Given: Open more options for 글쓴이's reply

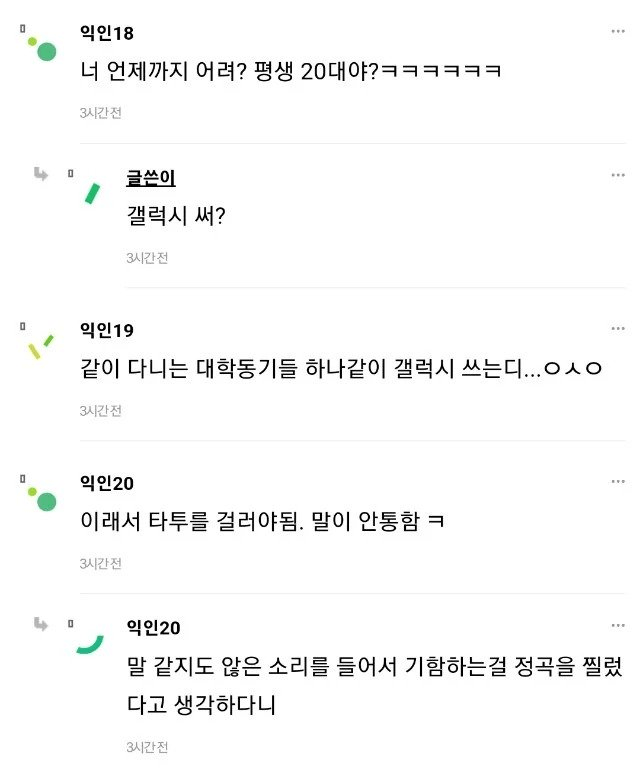Looking at the screenshot, I should (618, 176).
